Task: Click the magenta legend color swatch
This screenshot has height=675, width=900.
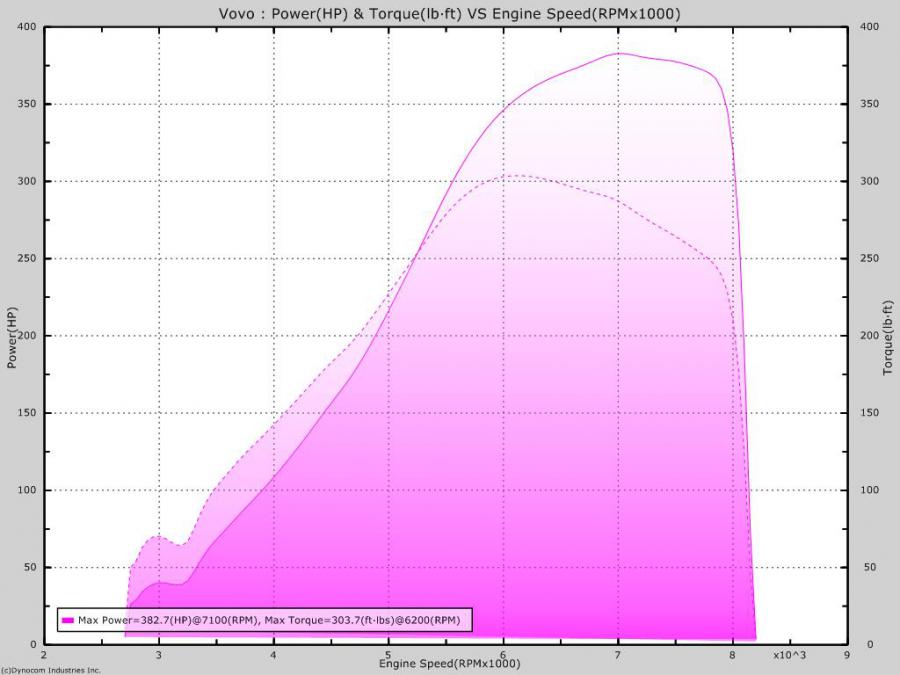Action: pyautogui.click(x=68, y=620)
